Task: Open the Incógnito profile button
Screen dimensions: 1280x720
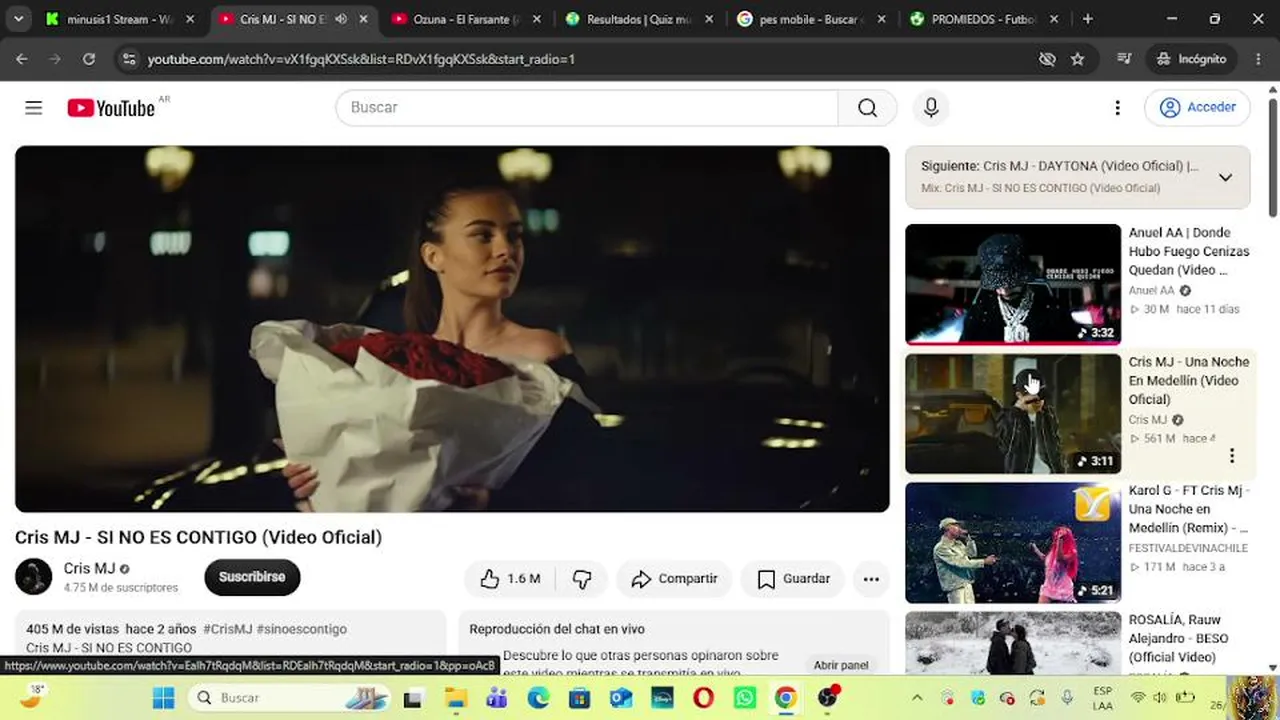Action: [1191, 59]
